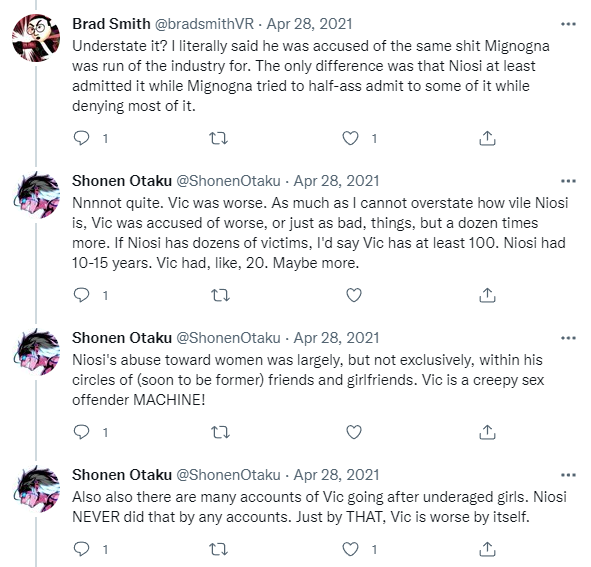Open more options on Brad Smith's tweet
The image size is (591, 567).
pyautogui.click(x=568, y=24)
